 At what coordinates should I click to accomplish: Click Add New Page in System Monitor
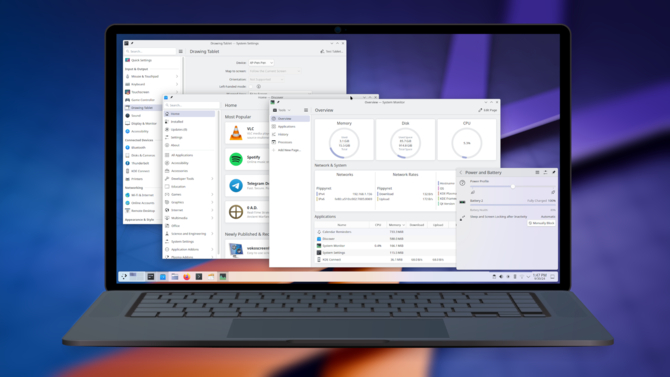[x=290, y=150]
